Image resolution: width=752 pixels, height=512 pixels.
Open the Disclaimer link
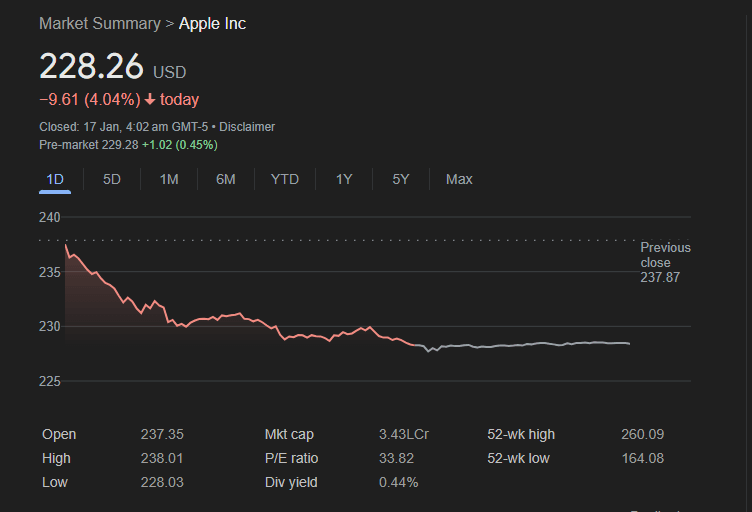click(x=247, y=127)
